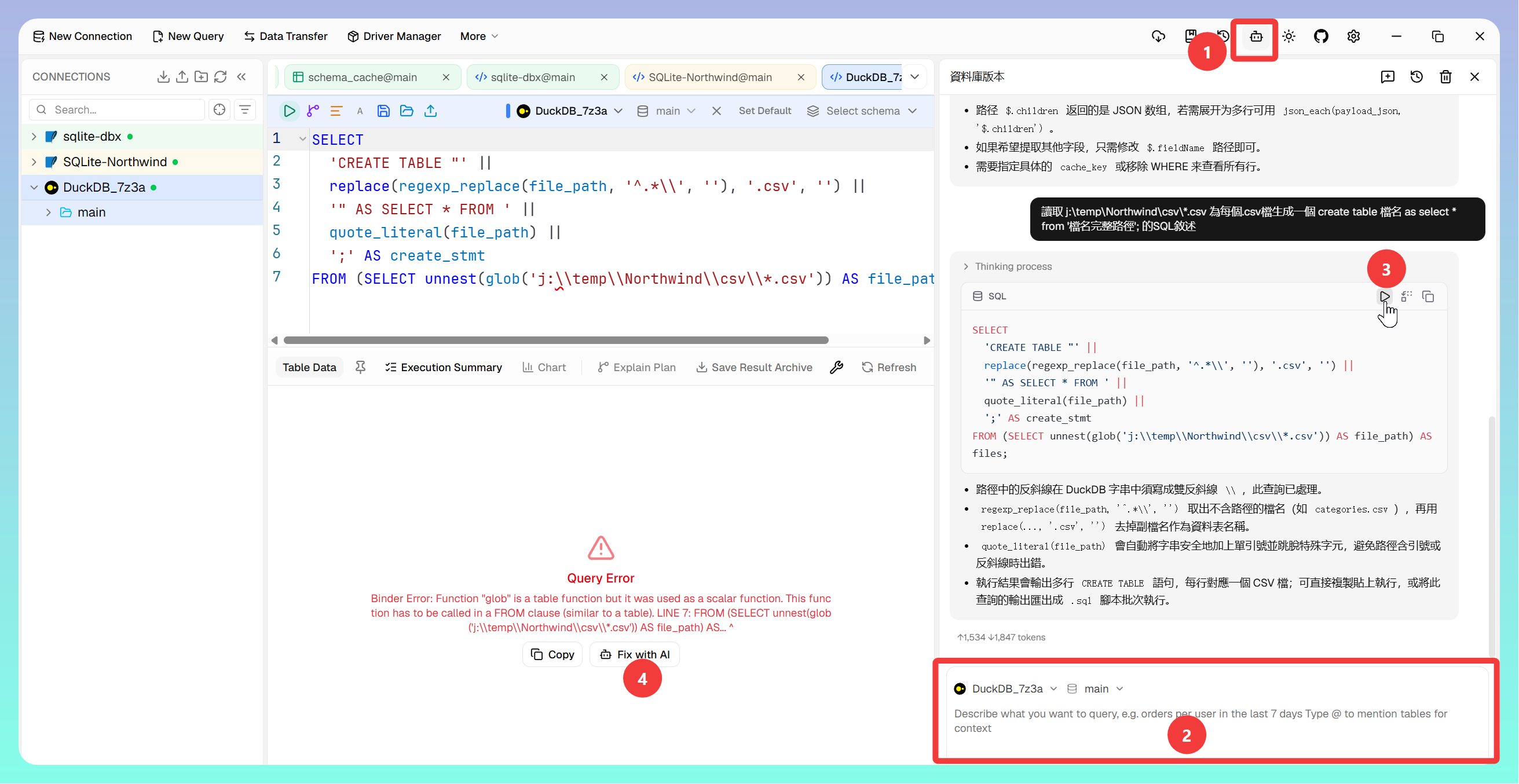Add new connection folder icon
1519x784 pixels.
(201, 76)
